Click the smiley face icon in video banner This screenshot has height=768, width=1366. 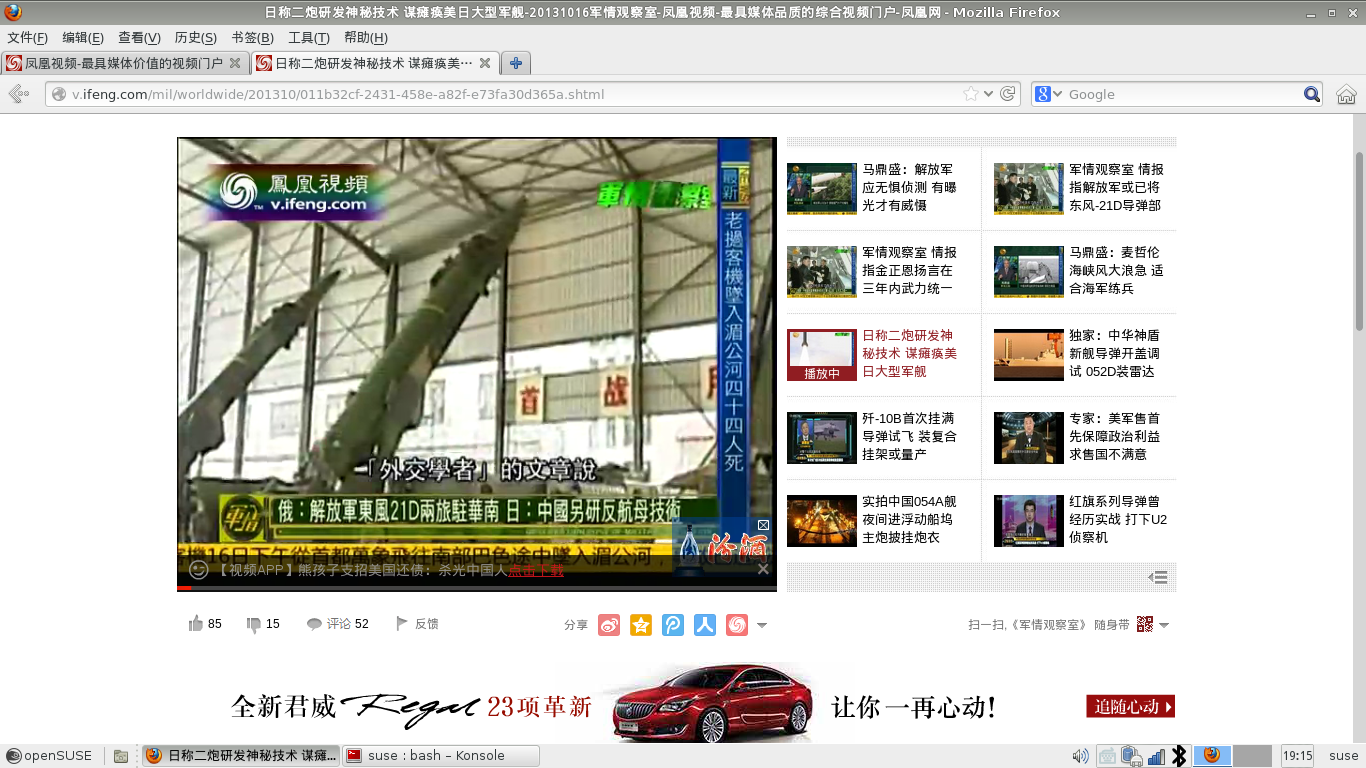pyautogui.click(x=199, y=569)
